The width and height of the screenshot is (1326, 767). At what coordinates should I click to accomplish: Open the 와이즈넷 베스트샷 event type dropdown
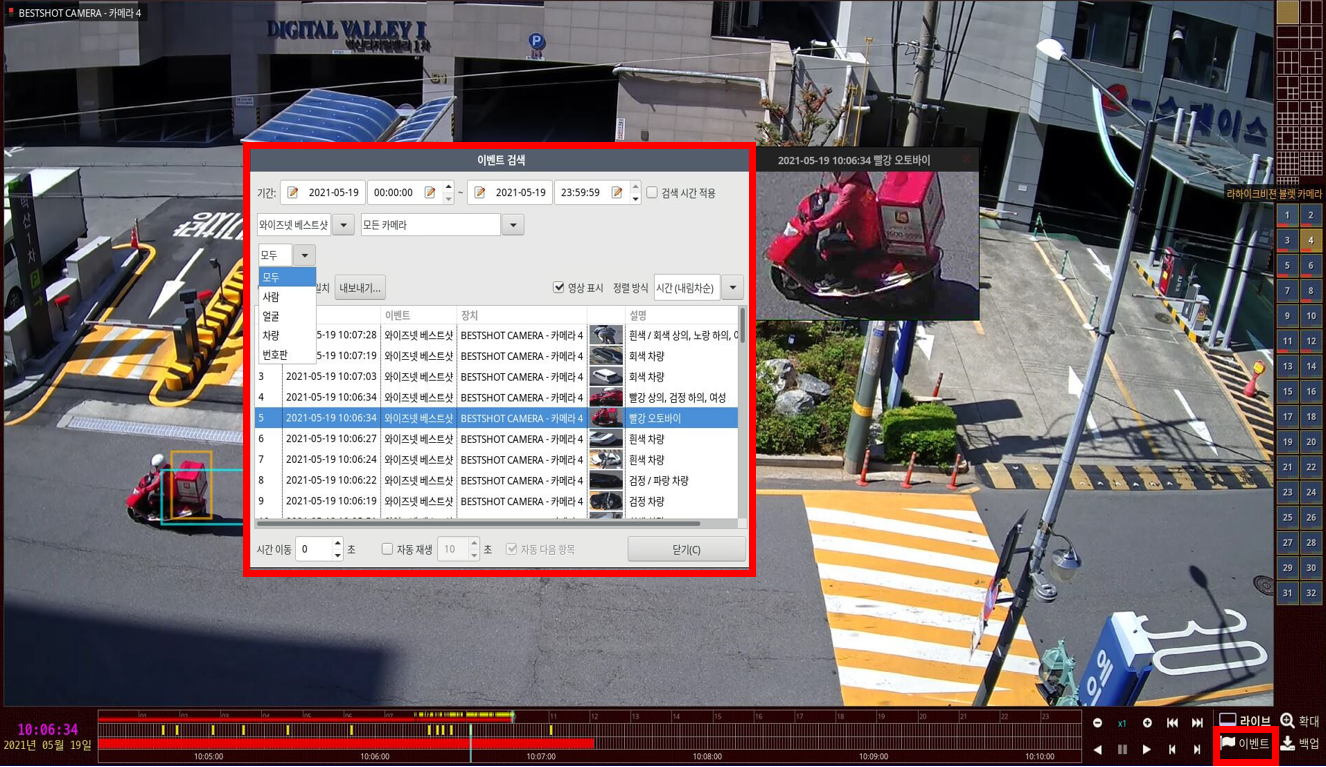(343, 225)
